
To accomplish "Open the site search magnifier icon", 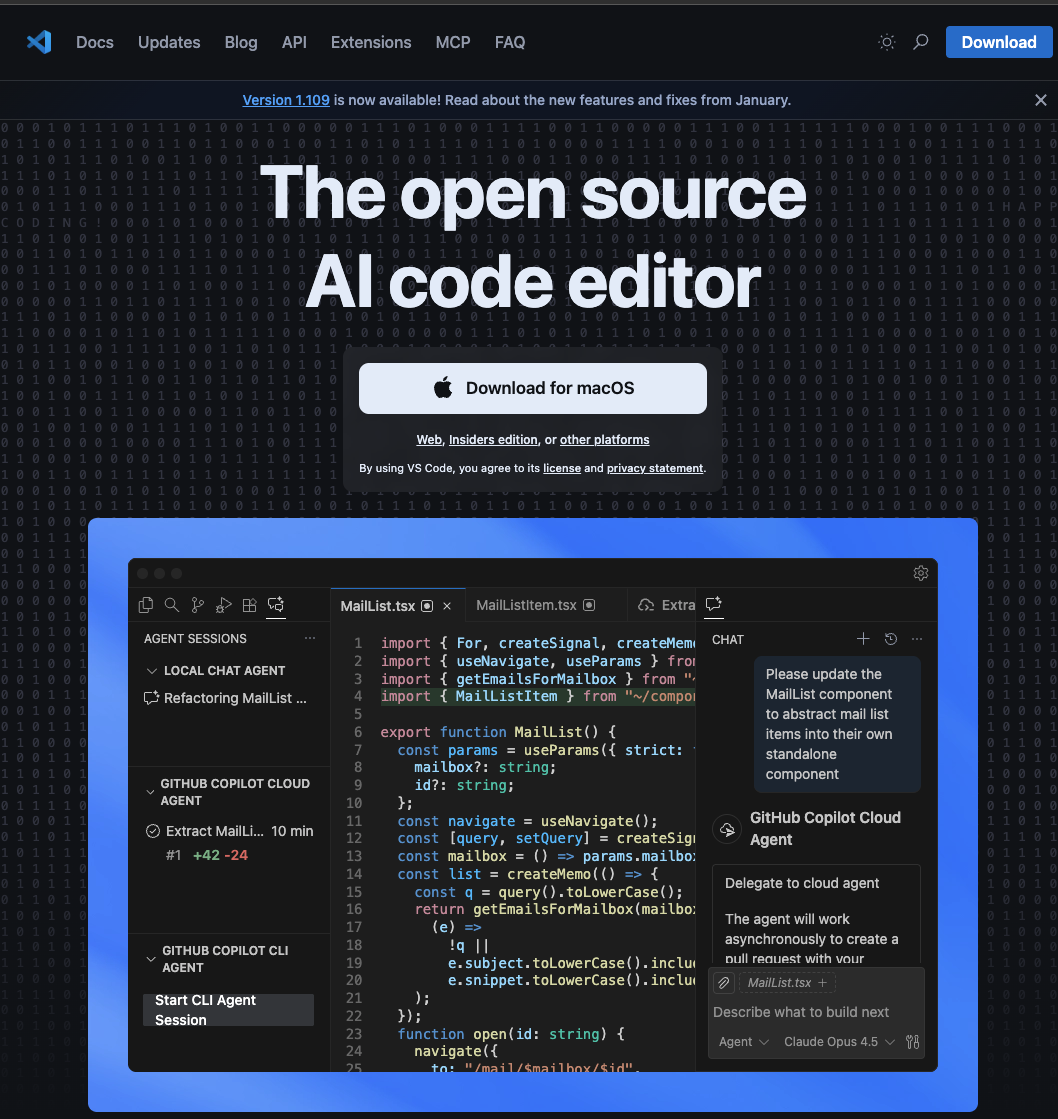I will point(921,42).
